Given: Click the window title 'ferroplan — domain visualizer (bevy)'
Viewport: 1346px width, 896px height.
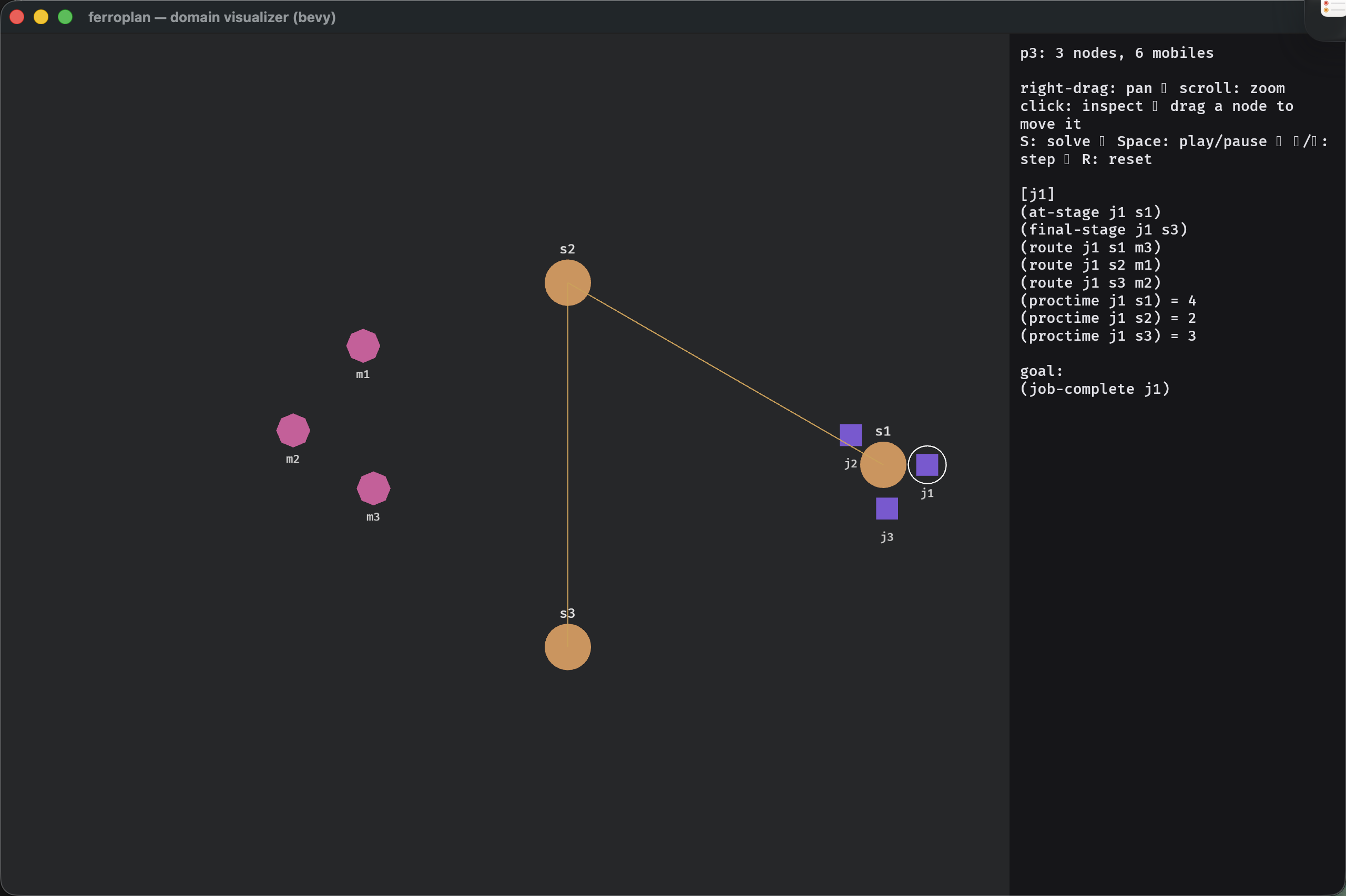Looking at the screenshot, I should pos(212,17).
